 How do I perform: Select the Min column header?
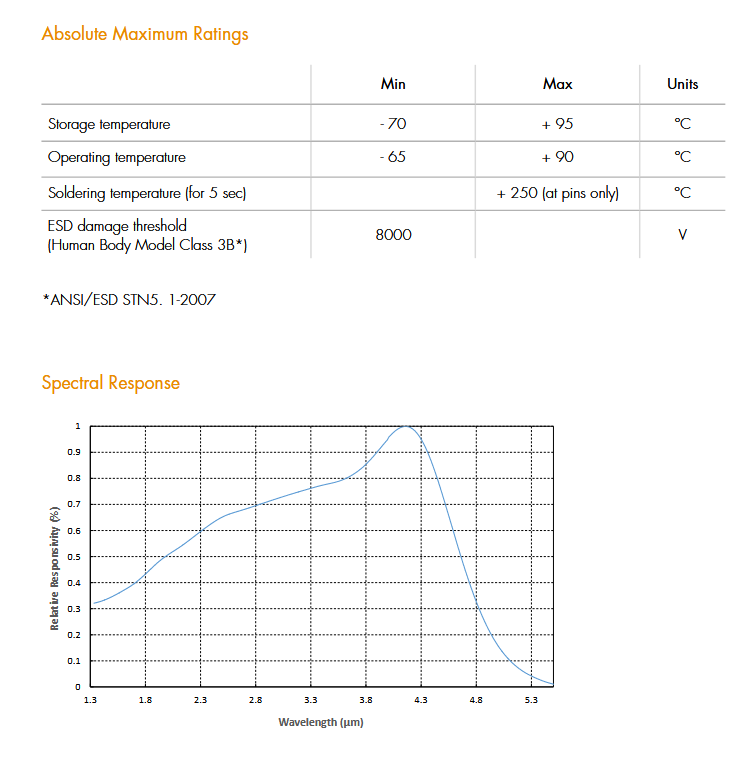393,84
